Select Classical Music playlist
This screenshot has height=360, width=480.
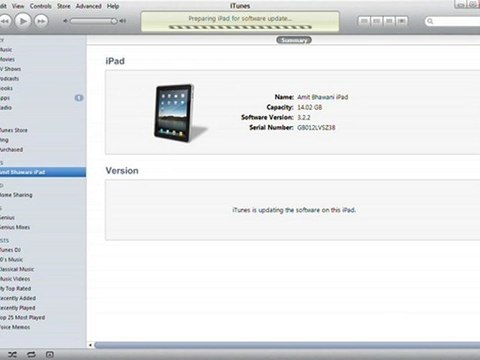point(17,269)
